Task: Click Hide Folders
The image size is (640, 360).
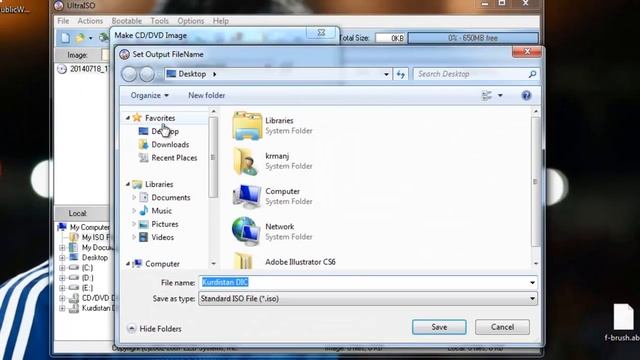Action: [x=154, y=329]
